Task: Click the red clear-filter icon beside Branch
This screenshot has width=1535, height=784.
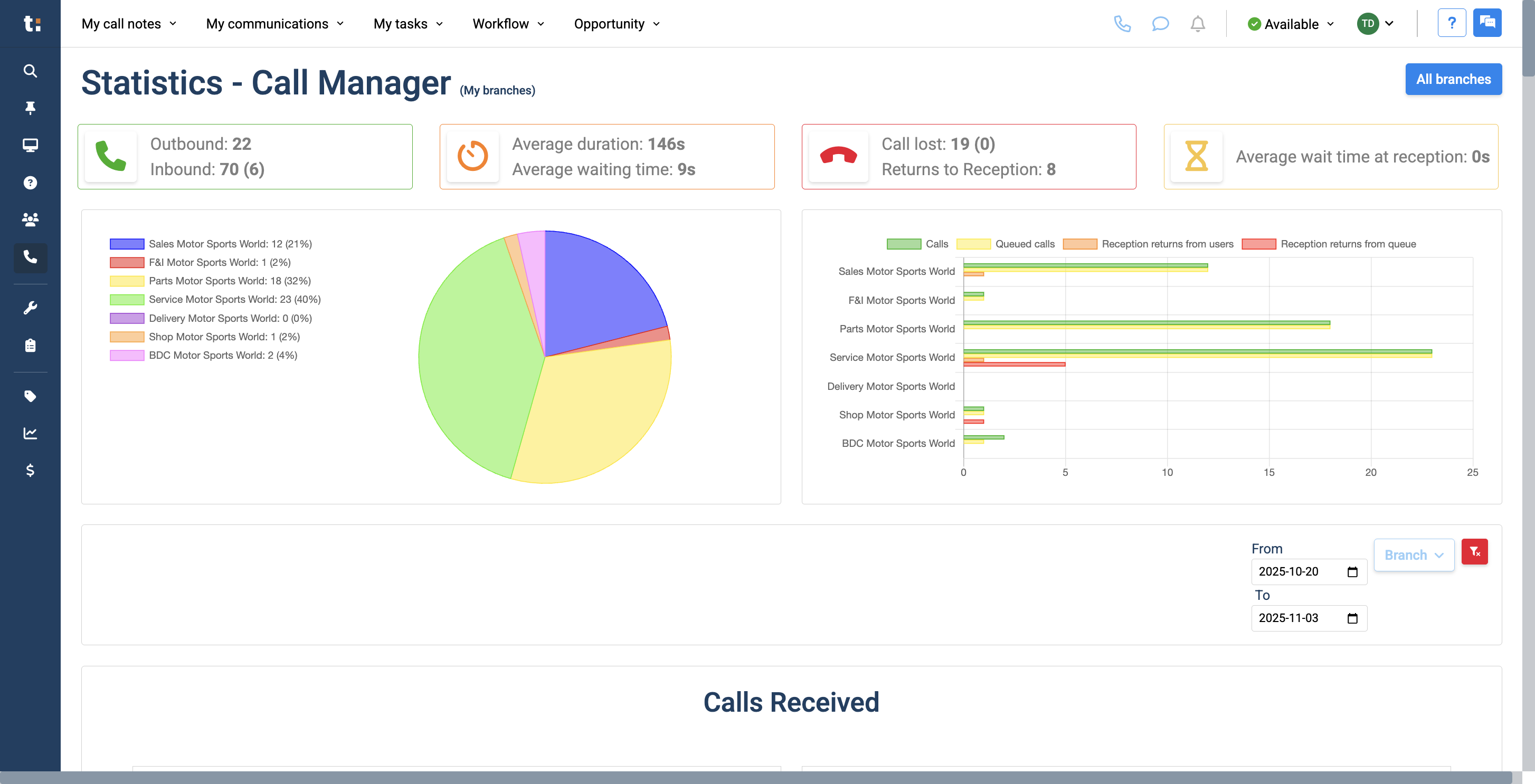Action: point(1475,551)
